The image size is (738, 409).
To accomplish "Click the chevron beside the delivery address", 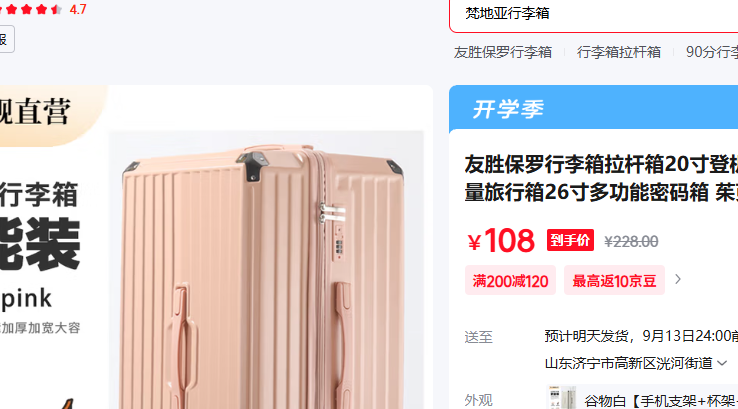I will (722, 363).
